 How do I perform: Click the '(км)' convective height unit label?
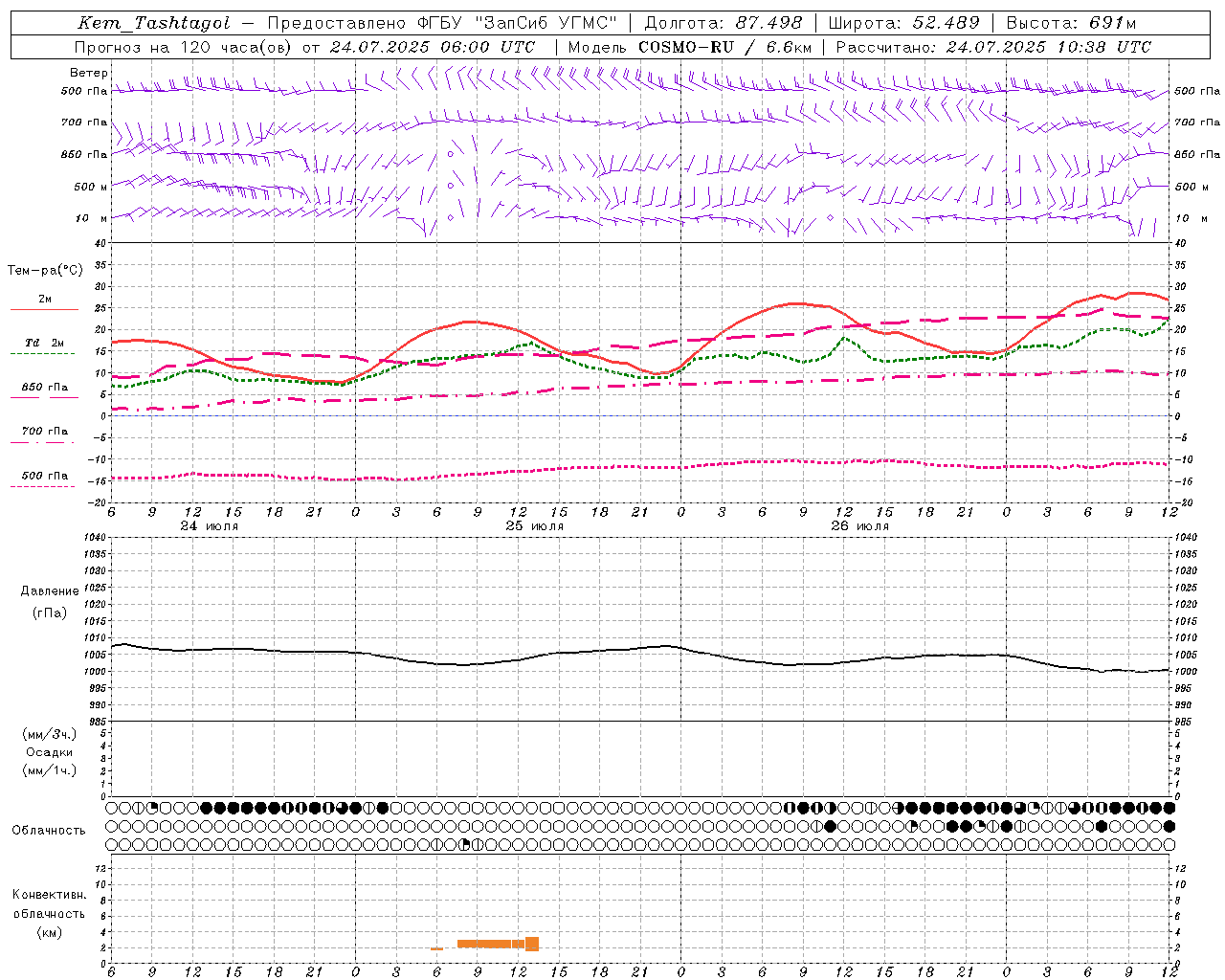pyautogui.click(x=50, y=932)
